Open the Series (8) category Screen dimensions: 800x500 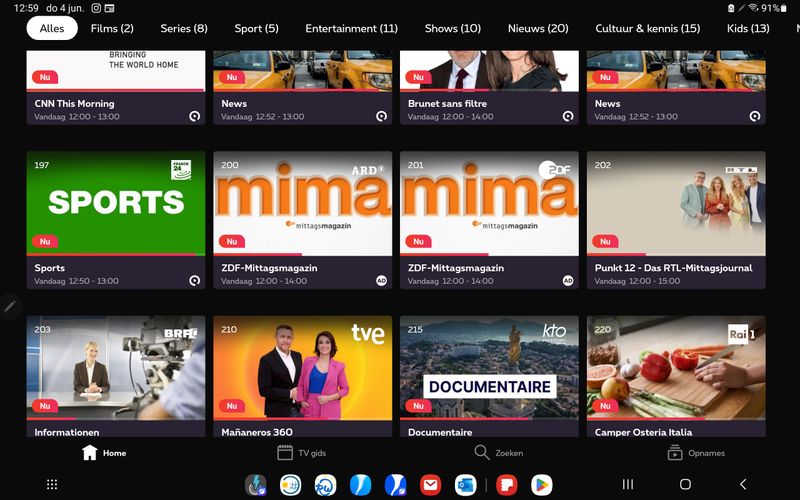pyautogui.click(x=184, y=28)
